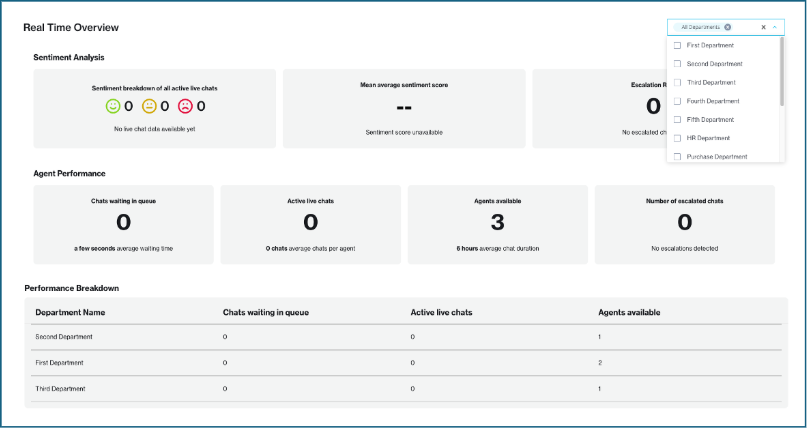The height and width of the screenshot is (431, 809).
Task: Select the Fifth Department checkbox
Action: (x=677, y=119)
